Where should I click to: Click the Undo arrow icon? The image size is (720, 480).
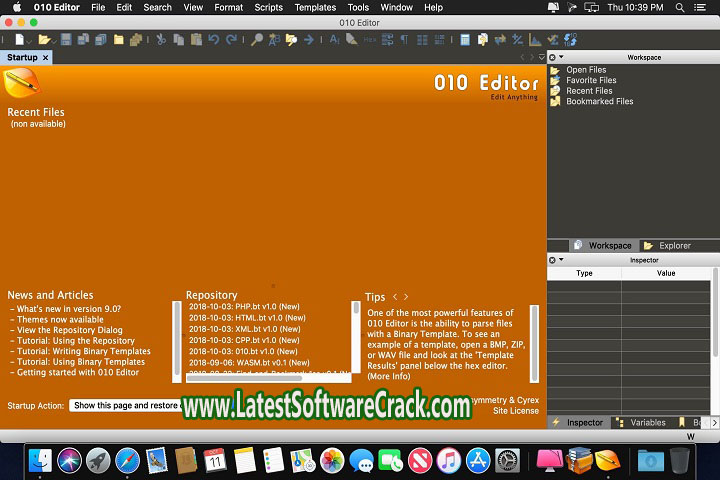point(214,40)
